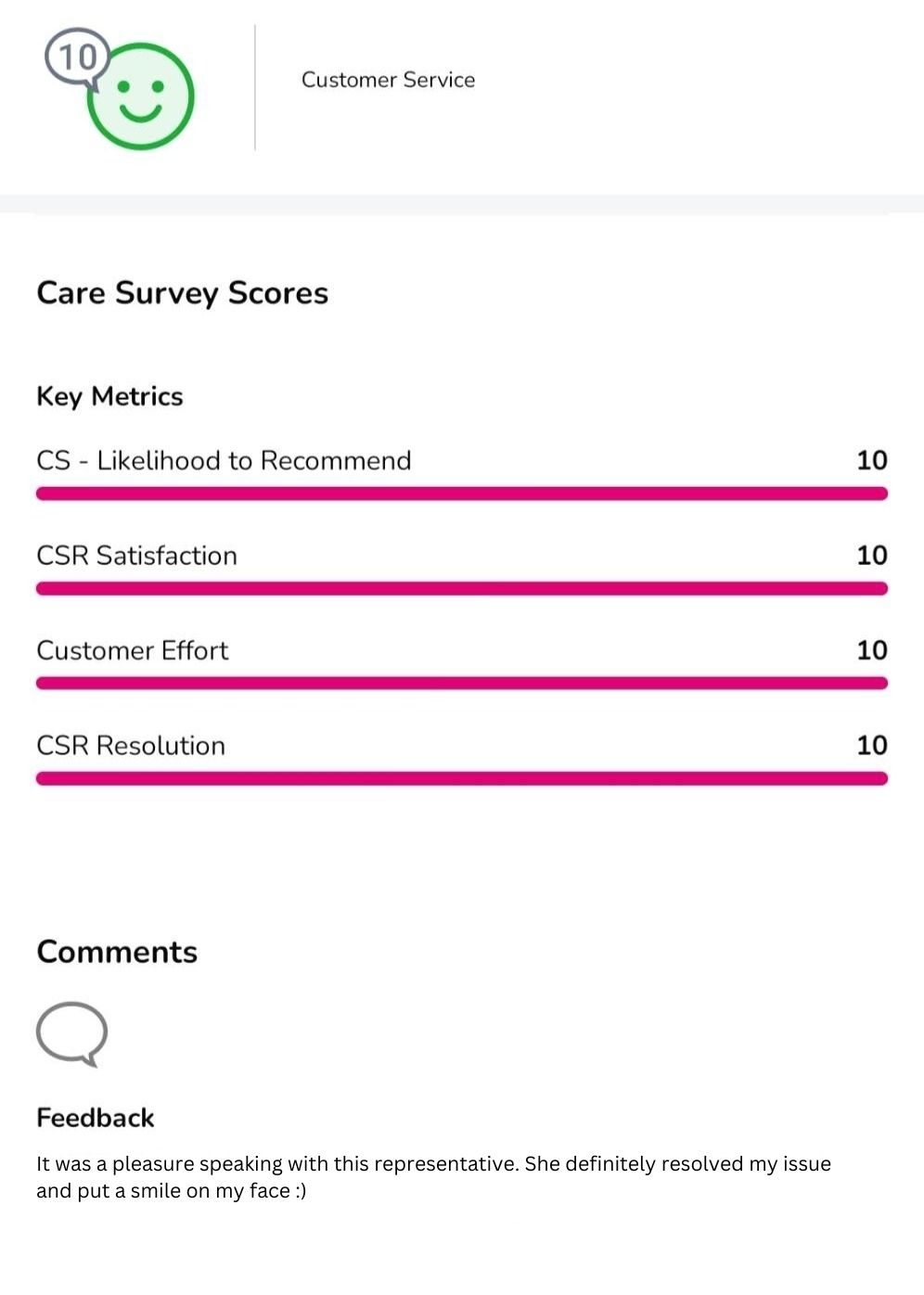Click the Customer Effort score number
The width and height of the screenshot is (924, 1295).
(x=871, y=649)
